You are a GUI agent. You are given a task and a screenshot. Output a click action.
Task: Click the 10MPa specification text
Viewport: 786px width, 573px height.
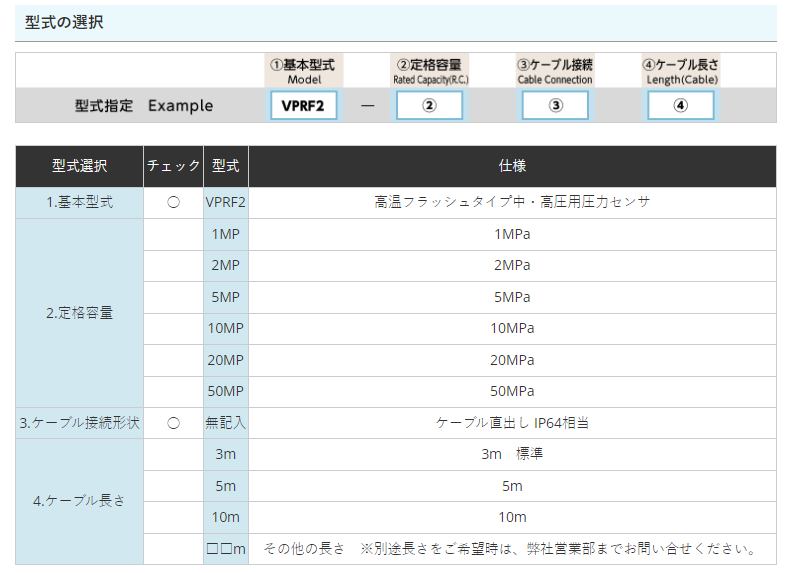coord(512,328)
